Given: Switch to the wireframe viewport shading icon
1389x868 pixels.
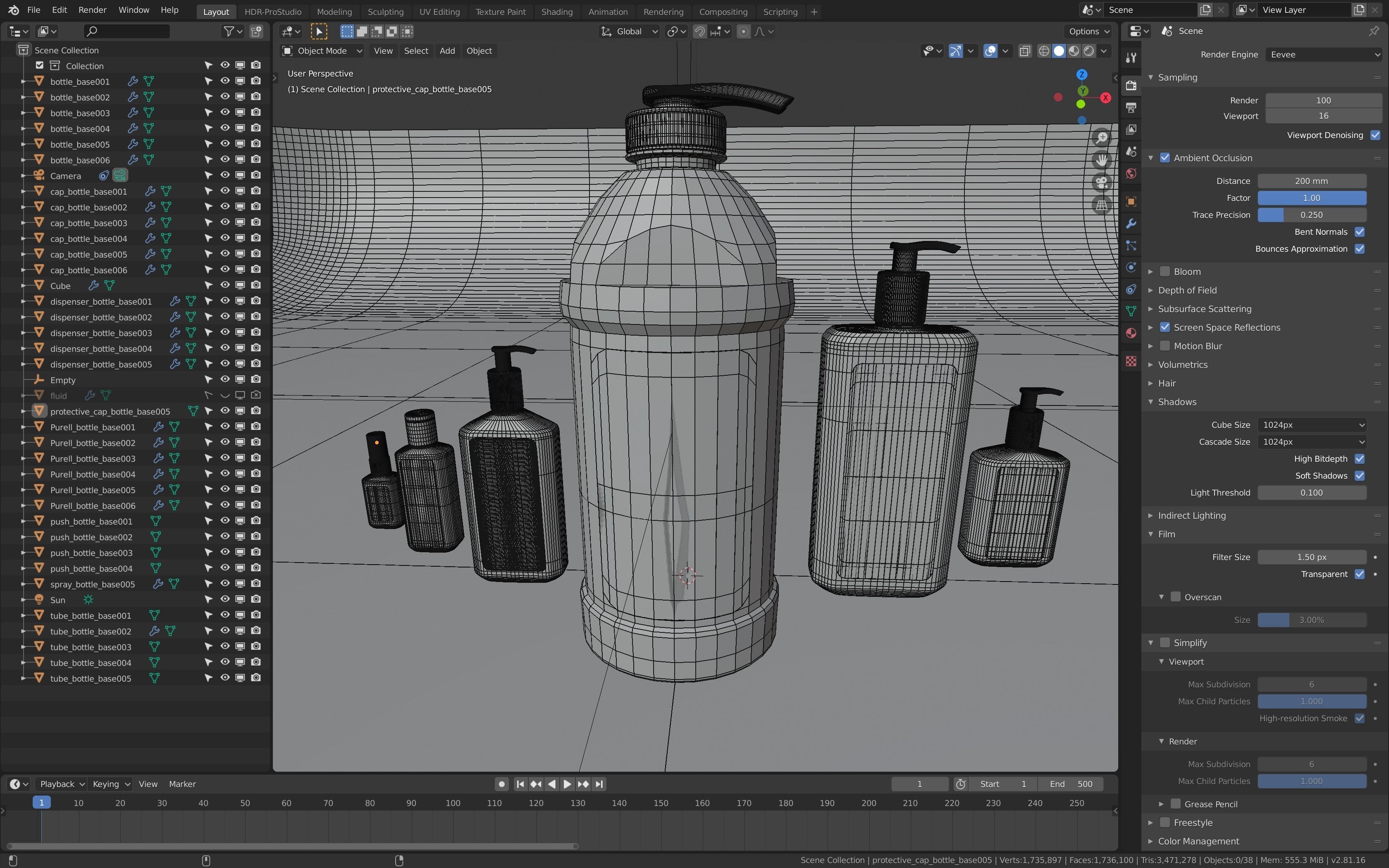Looking at the screenshot, I should coord(1043,51).
